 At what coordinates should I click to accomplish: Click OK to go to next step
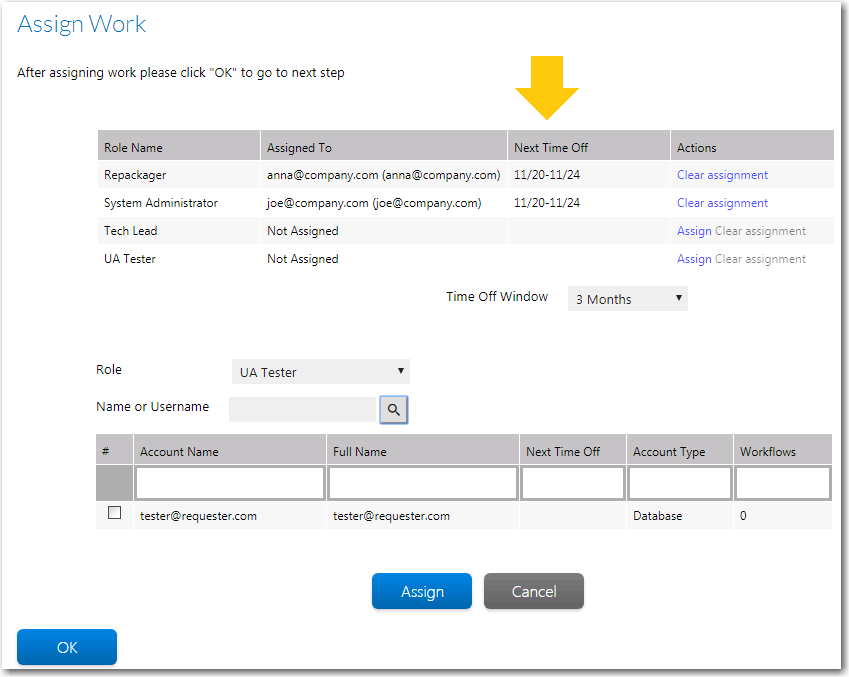[x=66, y=647]
